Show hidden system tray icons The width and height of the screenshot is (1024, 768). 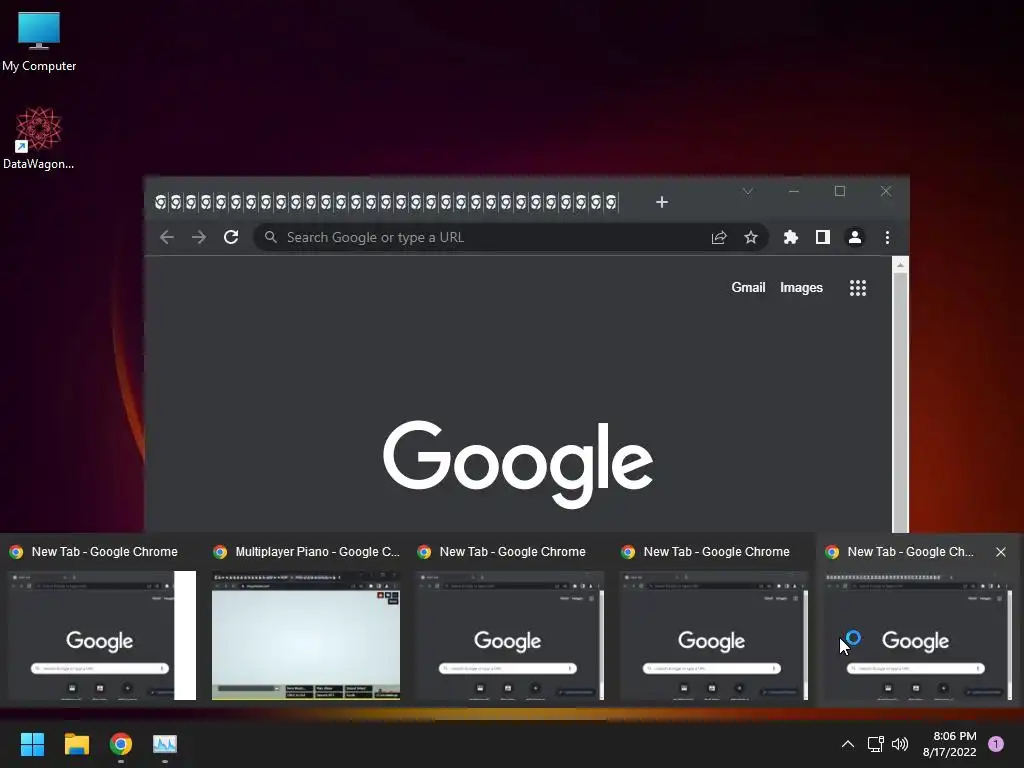(848, 744)
